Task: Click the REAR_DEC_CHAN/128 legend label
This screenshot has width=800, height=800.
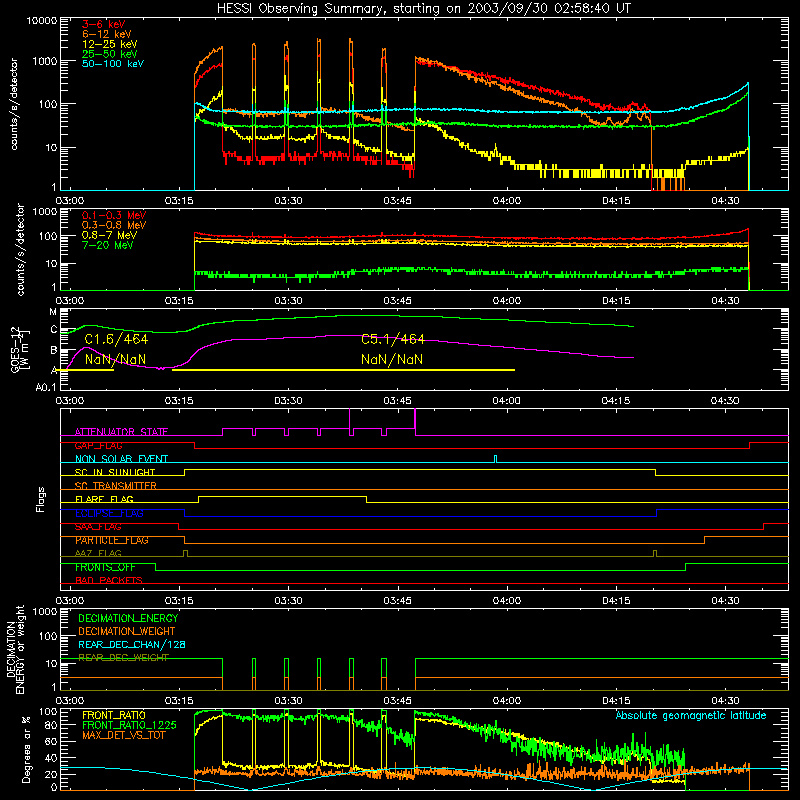Action: coord(132,644)
